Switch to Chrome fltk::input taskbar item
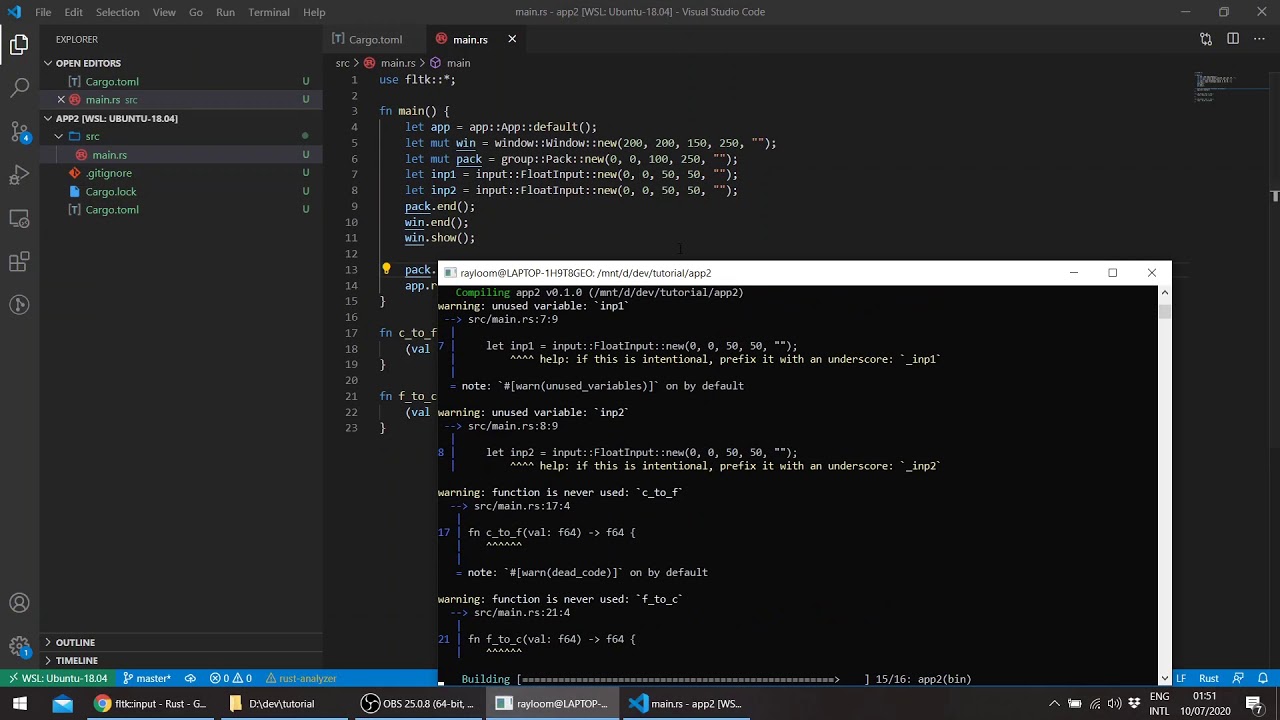Viewport: 1280px width, 720px height. (150, 703)
